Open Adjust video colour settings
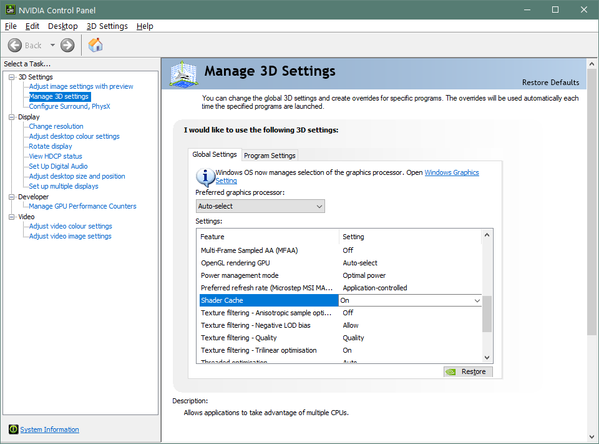599x444 pixels. [x=70, y=226]
